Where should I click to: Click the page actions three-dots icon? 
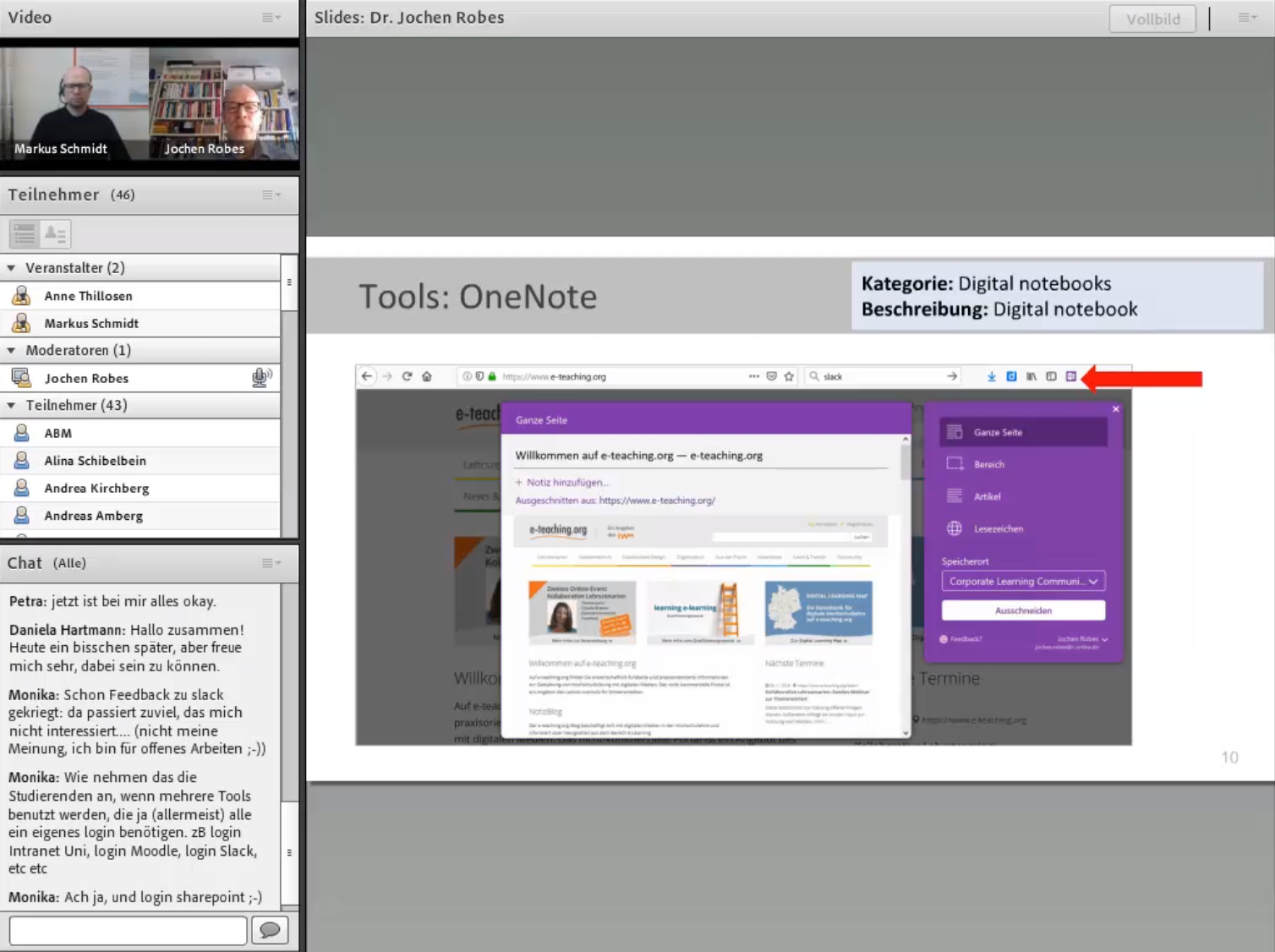pyautogui.click(x=754, y=376)
